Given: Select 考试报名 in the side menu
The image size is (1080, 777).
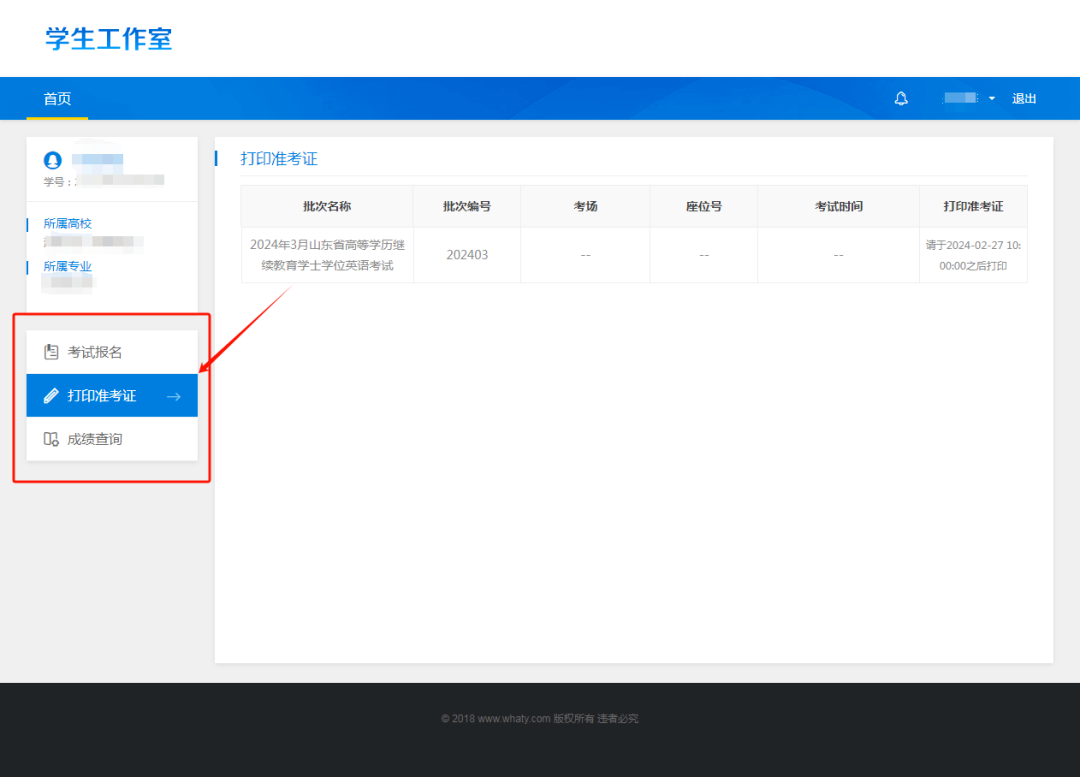Looking at the screenshot, I should (x=112, y=352).
